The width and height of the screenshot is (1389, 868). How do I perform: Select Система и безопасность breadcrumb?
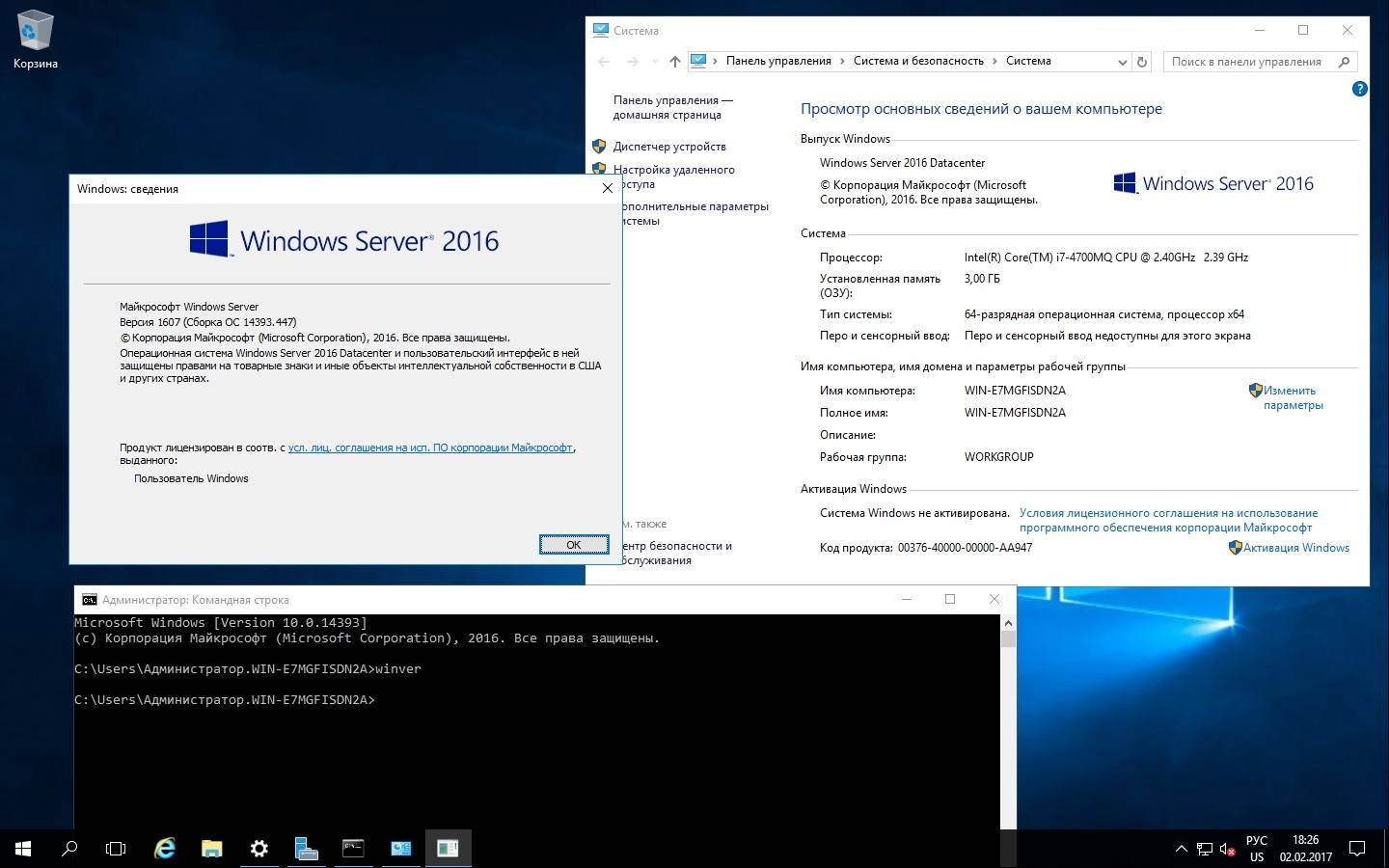click(x=918, y=61)
